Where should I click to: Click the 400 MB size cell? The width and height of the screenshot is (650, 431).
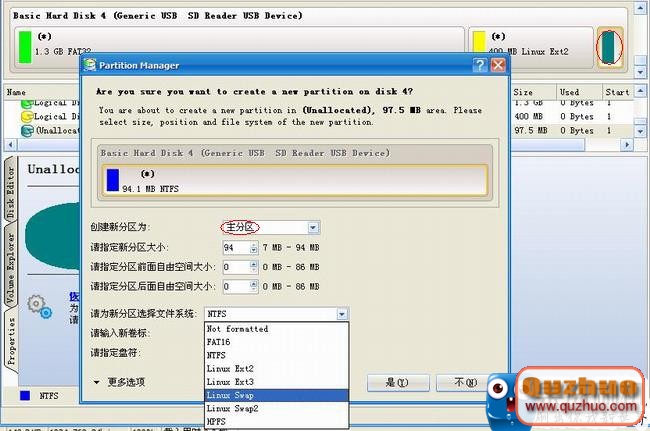point(528,116)
